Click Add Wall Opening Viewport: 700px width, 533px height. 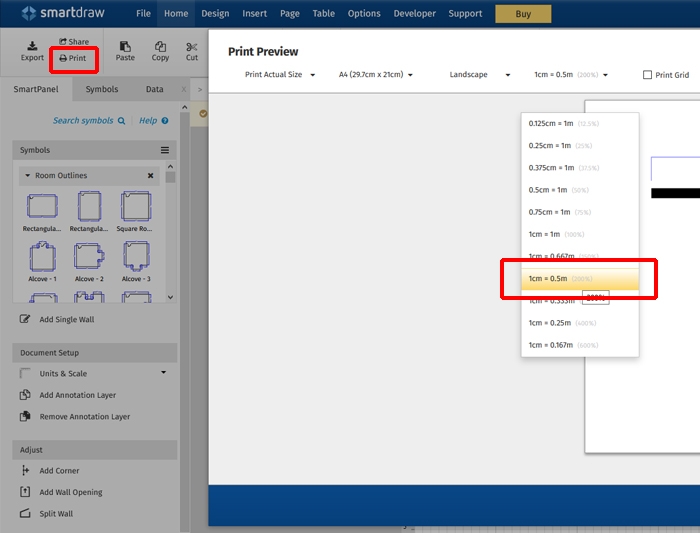click(x=61, y=492)
